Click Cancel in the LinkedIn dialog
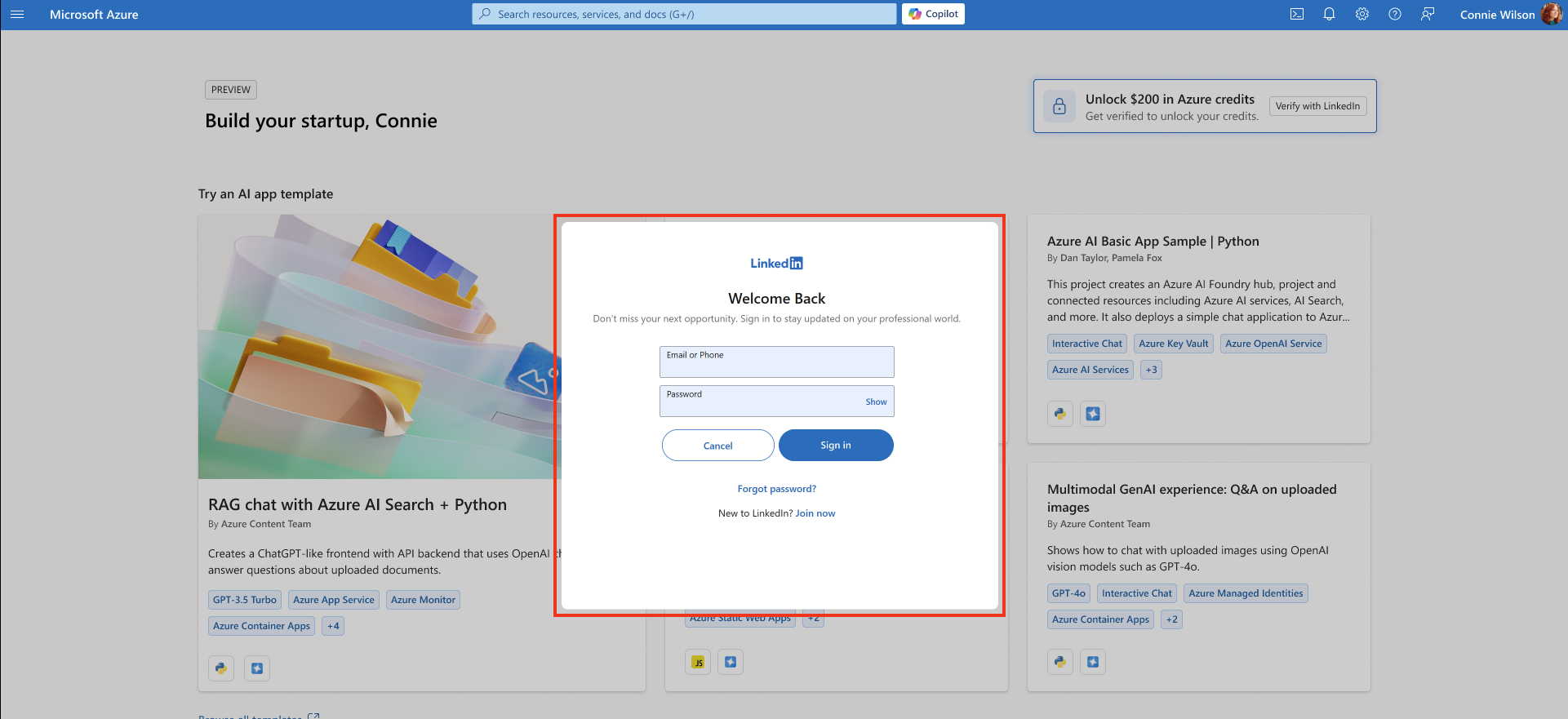 pyautogui.click(x=718, y=446)
